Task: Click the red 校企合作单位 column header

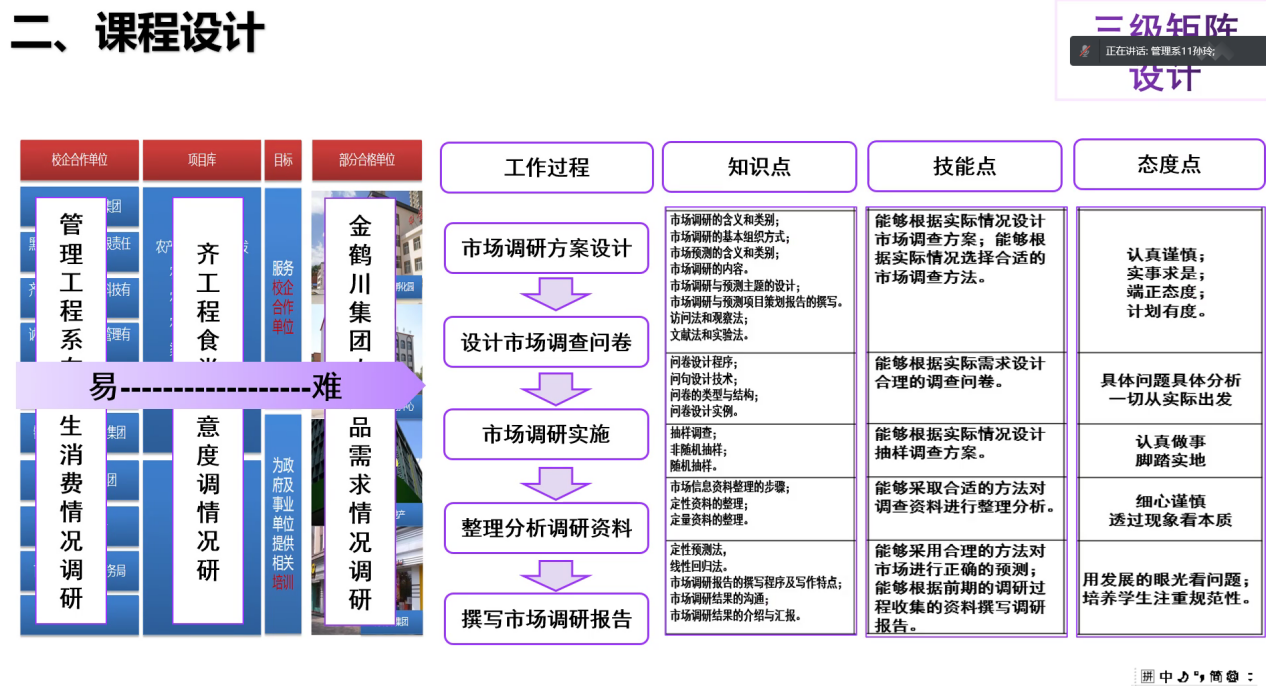Action: [79, 160]
